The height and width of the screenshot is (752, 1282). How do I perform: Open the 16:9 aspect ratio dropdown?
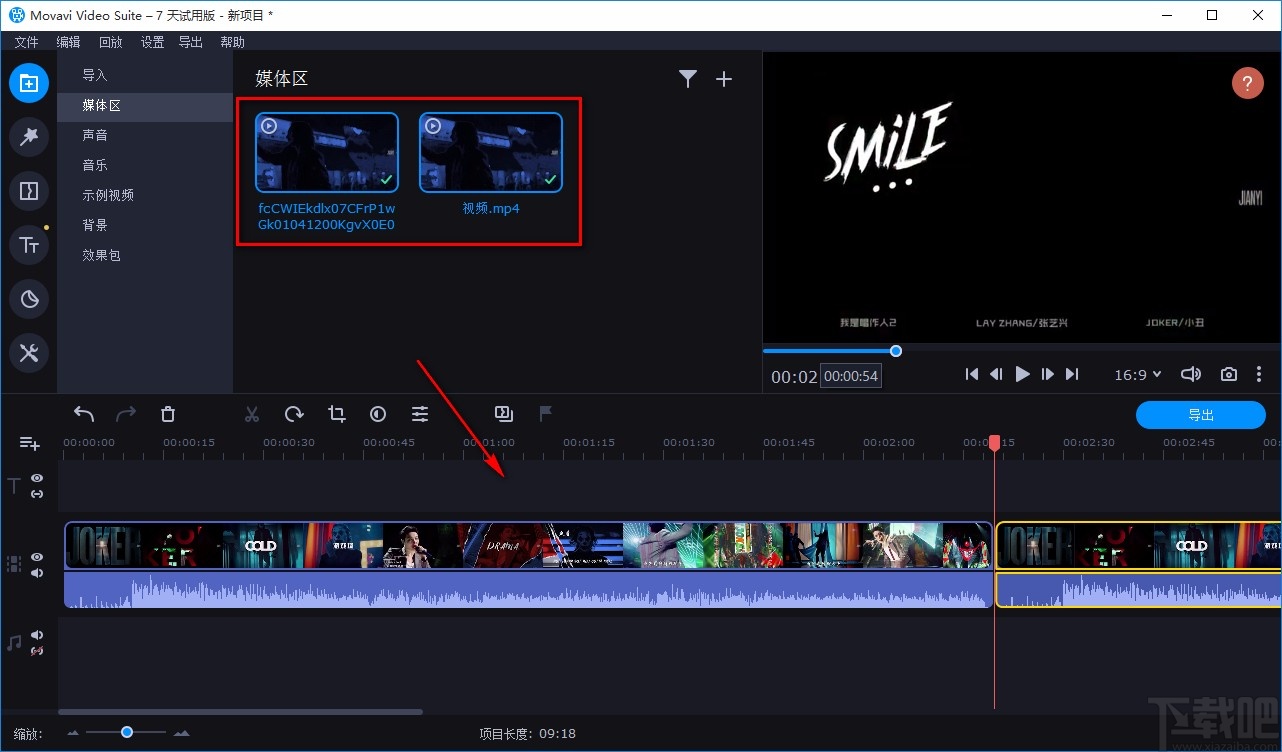click(x=1138, y=375)
